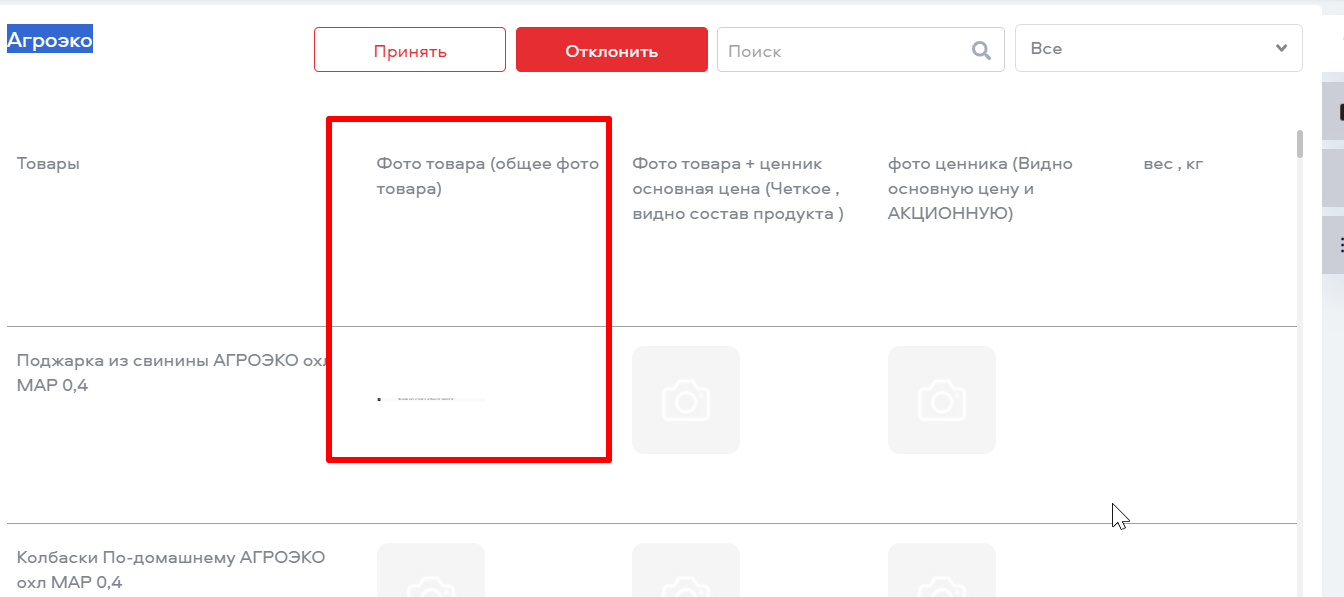The width and height of the screenshot is (1344, 597).
Task: Open 'Фото товара + ценник' placeholder for Колбаски
Action: [x=686, y=570]
